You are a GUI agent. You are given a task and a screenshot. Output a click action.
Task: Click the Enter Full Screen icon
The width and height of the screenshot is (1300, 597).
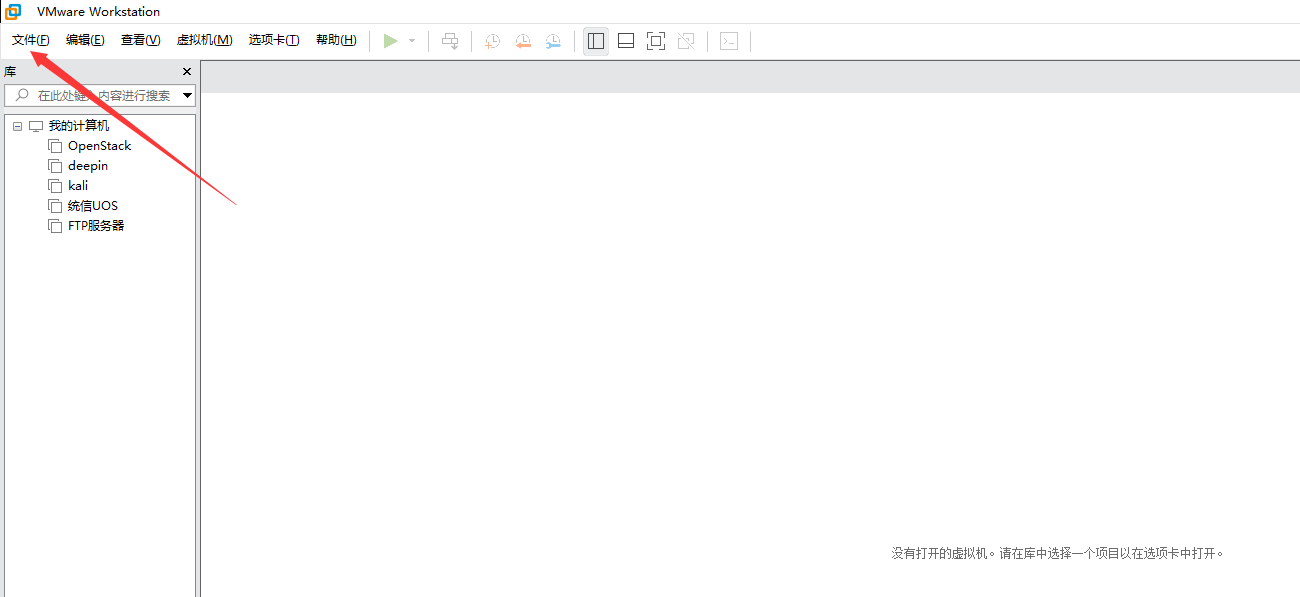[x=656, y=41]
